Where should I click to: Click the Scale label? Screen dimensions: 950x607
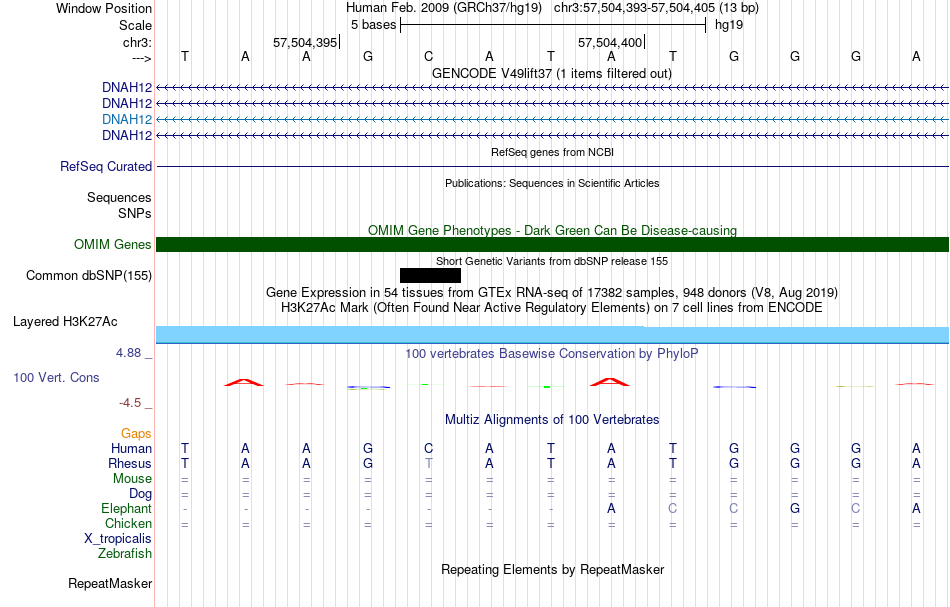pyautogui.click(x=135, y=25)
